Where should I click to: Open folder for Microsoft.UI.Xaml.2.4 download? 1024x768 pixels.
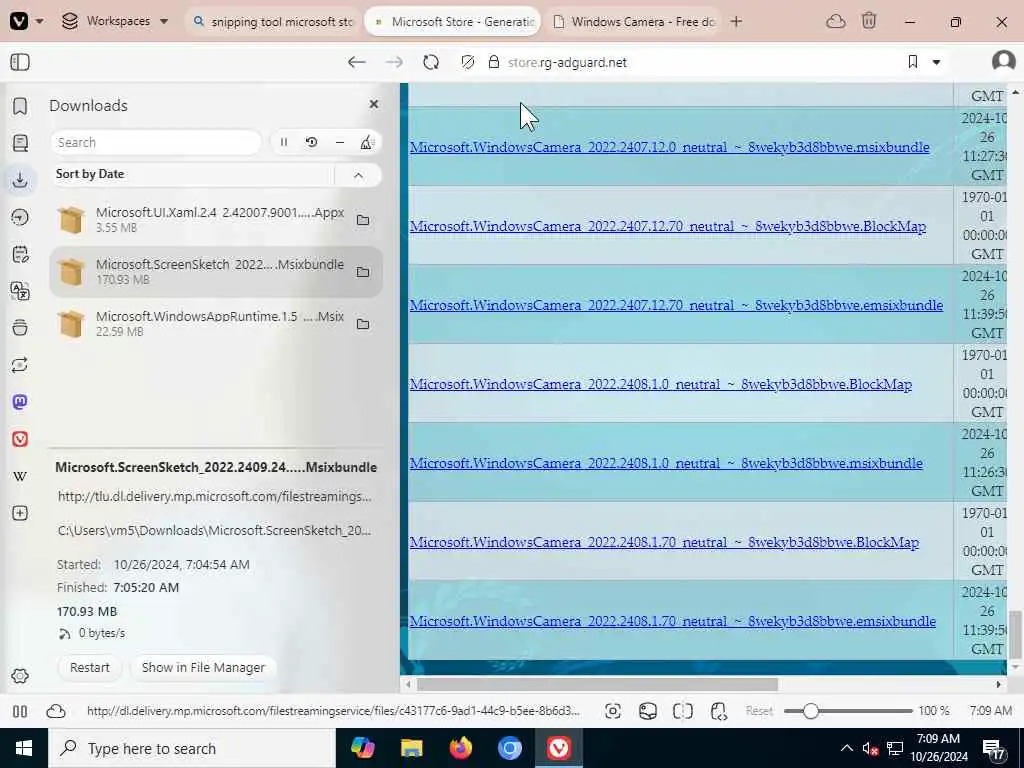pyautogui.click(x=363, y=220)
